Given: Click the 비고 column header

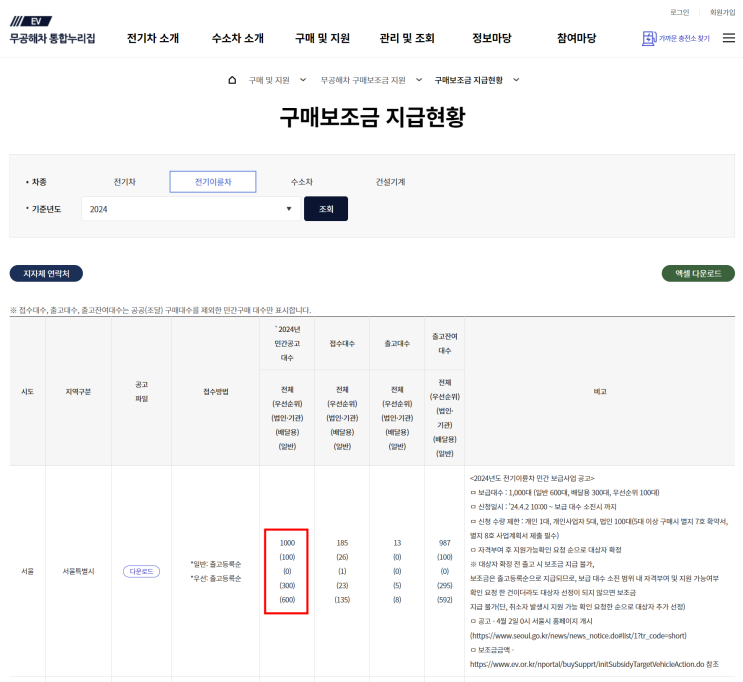Looking at the screenshot, I should [600, 391].
